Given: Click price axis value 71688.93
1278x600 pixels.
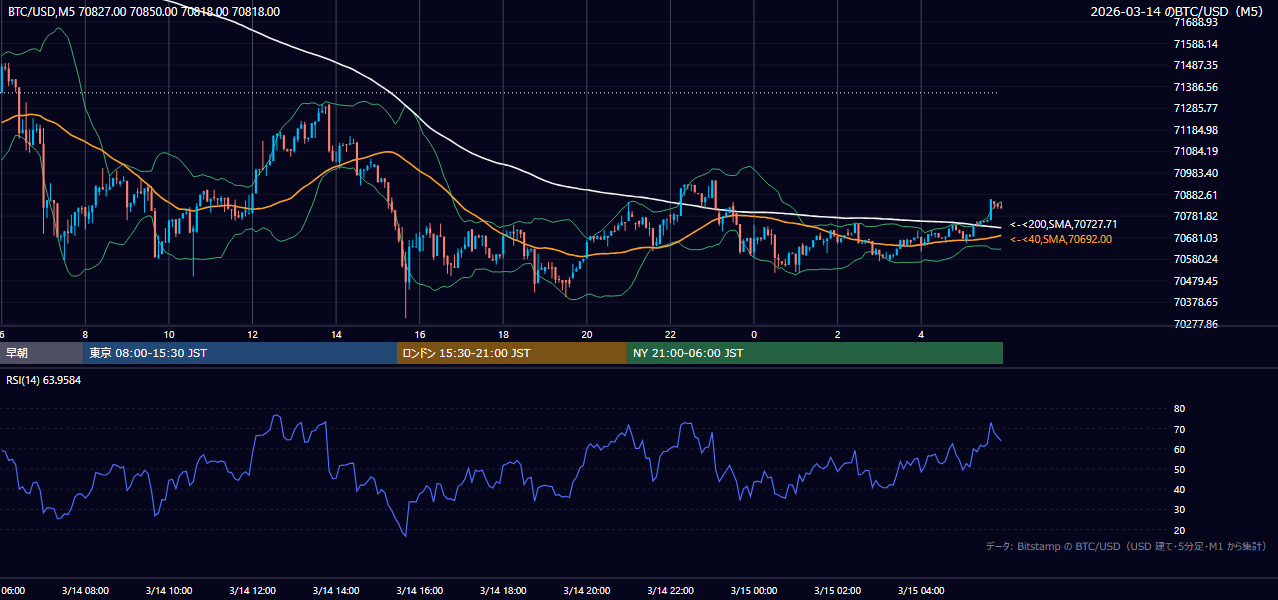Looking at the screenshot, I should click(x=1195, y=22).
